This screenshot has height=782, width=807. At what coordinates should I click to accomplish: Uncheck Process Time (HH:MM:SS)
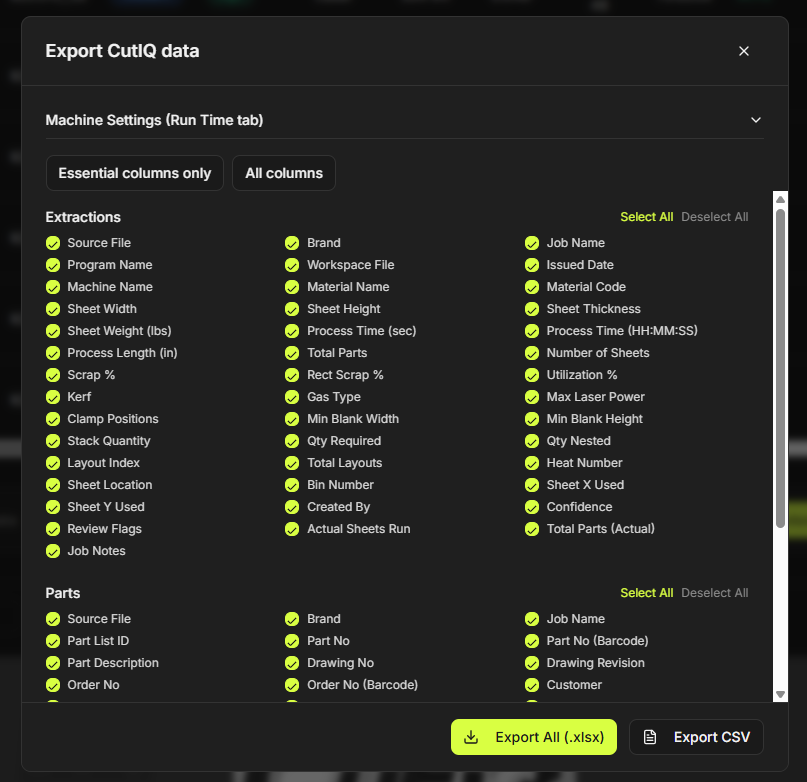pos(532,331)
